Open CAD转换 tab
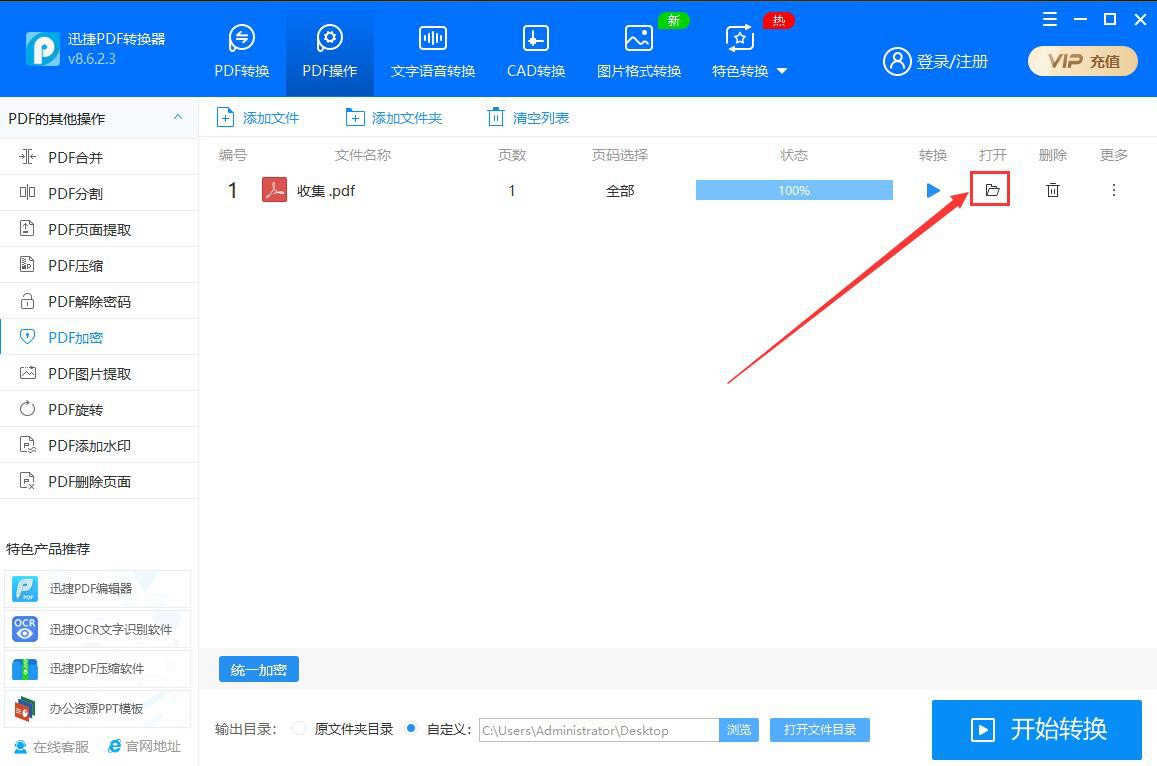The width and height of the screenshot is (1157, 766). coord(536,51)
